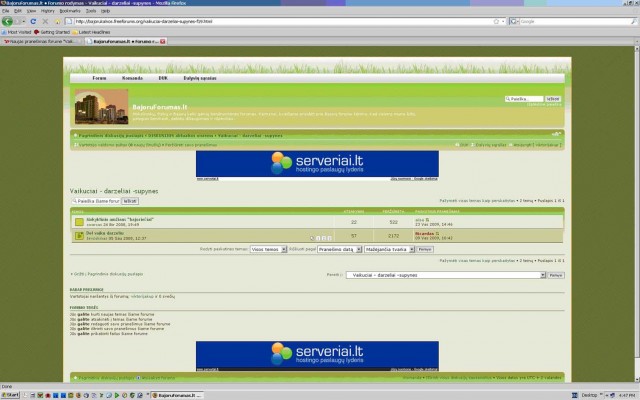
Task: Click the 'Paieška šiame forume' search field
Action: (96, 201)
